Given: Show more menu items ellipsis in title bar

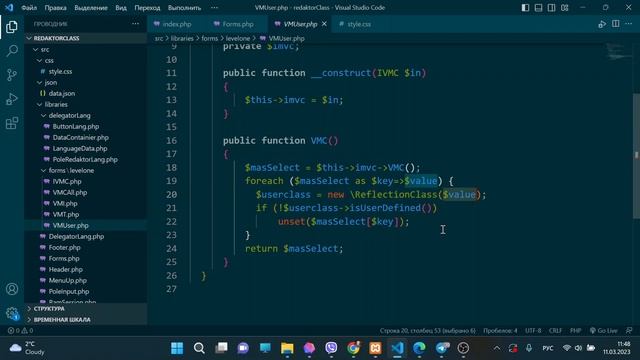Looking at the screenshot, I should coord(214,8).
